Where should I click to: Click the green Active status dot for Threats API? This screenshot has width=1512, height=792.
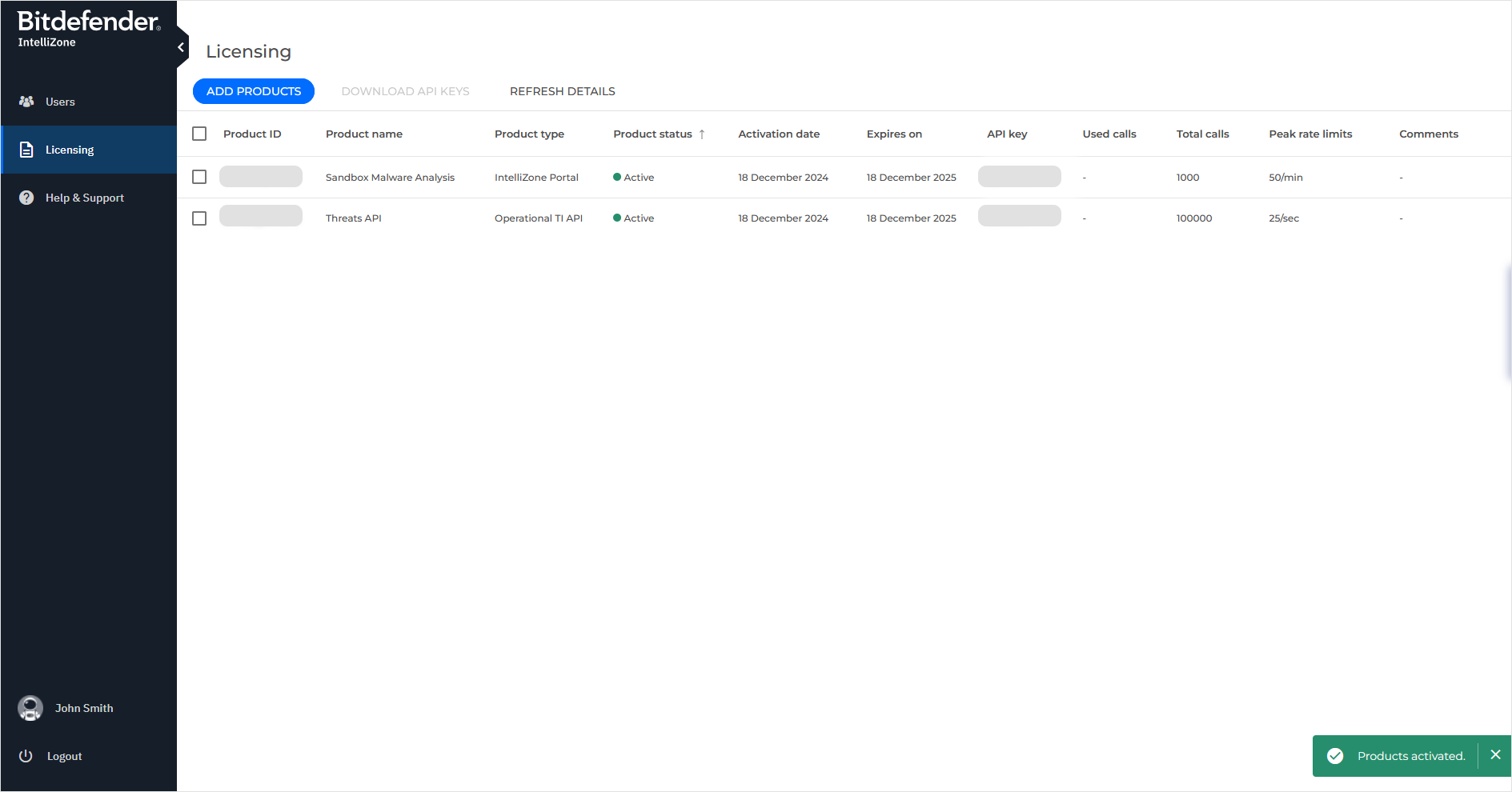click(x=617, y=217)
